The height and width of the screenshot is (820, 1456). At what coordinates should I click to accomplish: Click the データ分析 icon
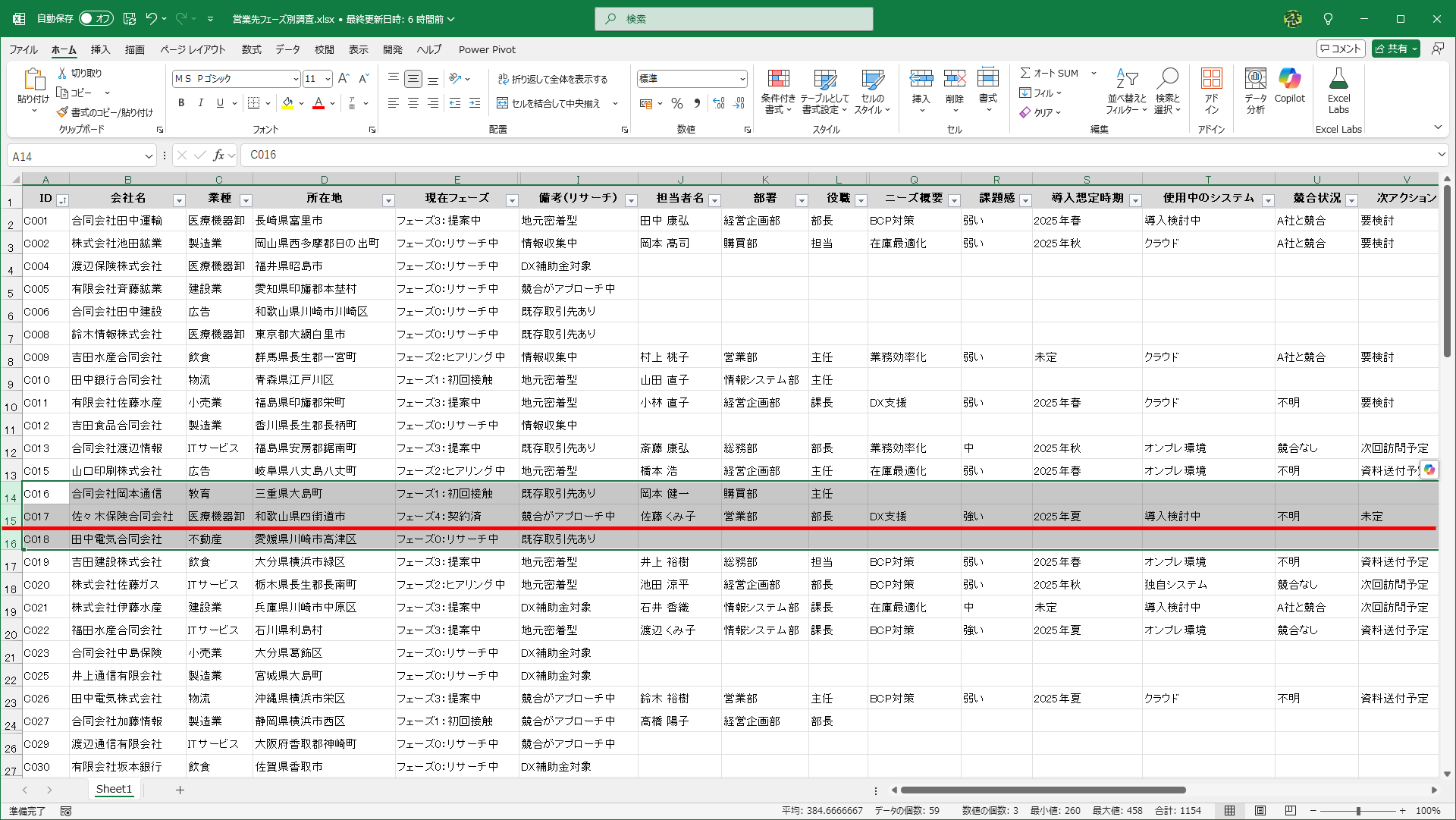point(1255,90)
